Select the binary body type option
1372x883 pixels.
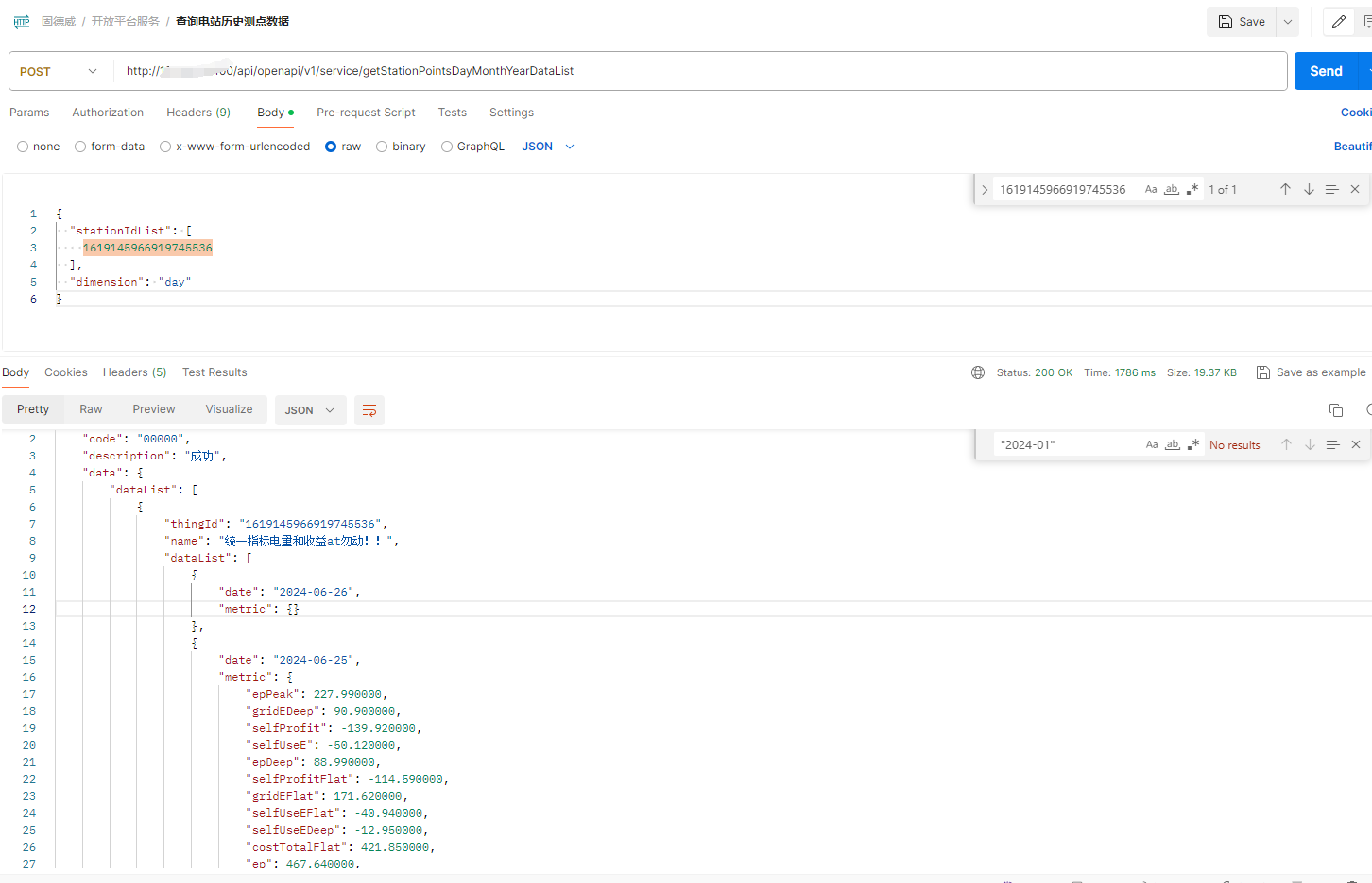pos(382,147)
